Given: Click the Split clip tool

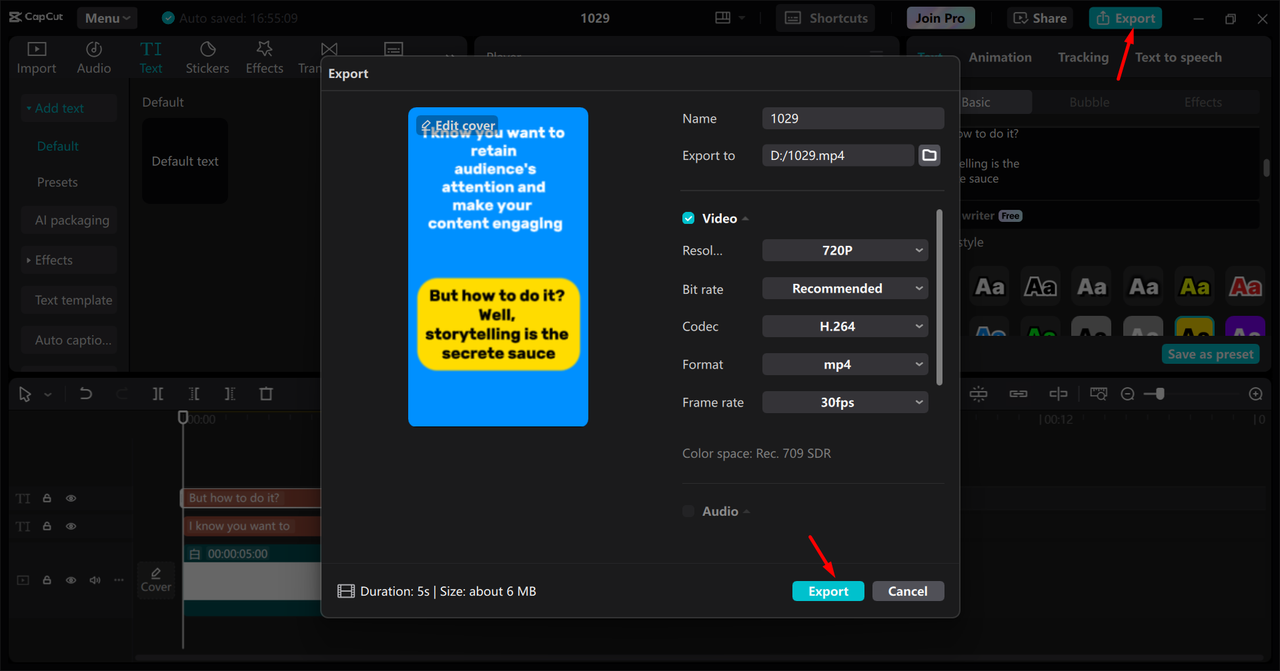Looking at the screenshot, I should [158, 394].
